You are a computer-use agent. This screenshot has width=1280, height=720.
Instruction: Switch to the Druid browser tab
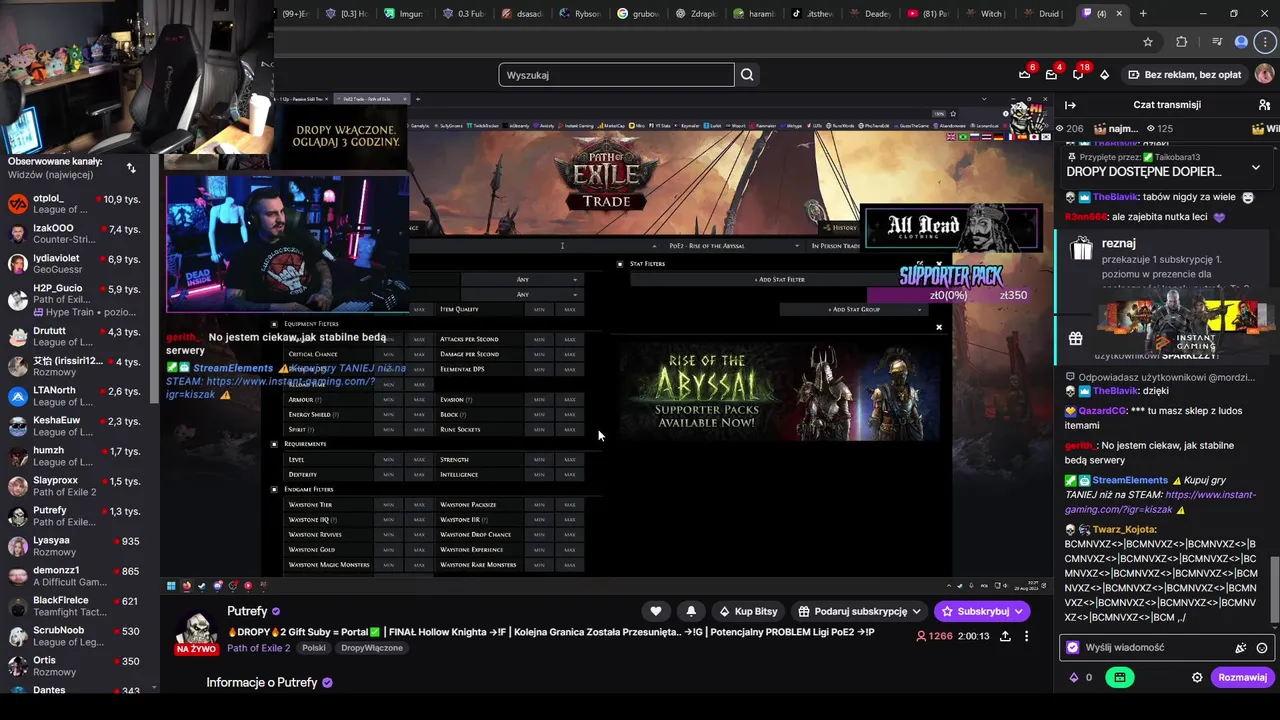1046,13
